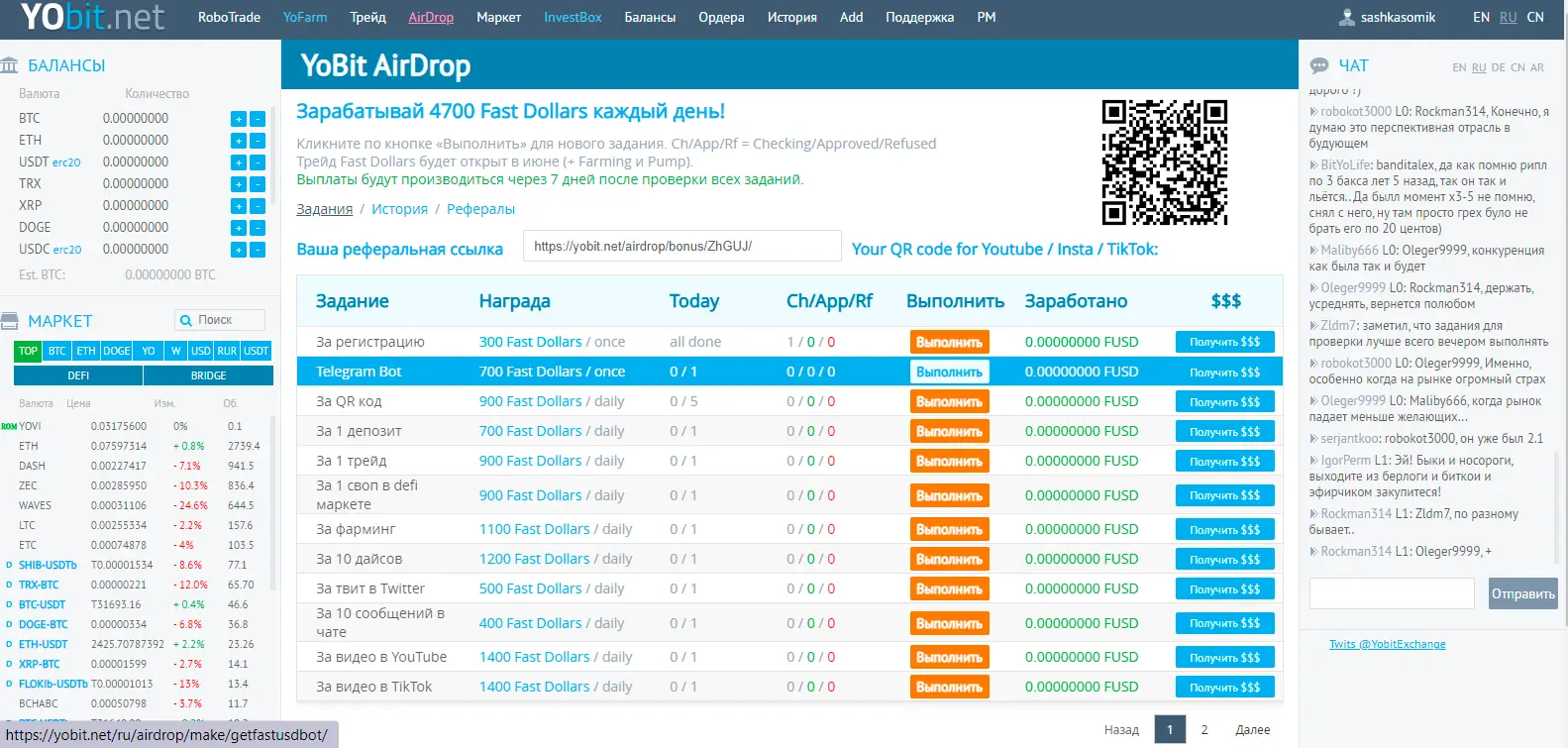Click Выполнить for Telegram Bot task
Viewport: 1568px width, 748px height.
point(949,372)
